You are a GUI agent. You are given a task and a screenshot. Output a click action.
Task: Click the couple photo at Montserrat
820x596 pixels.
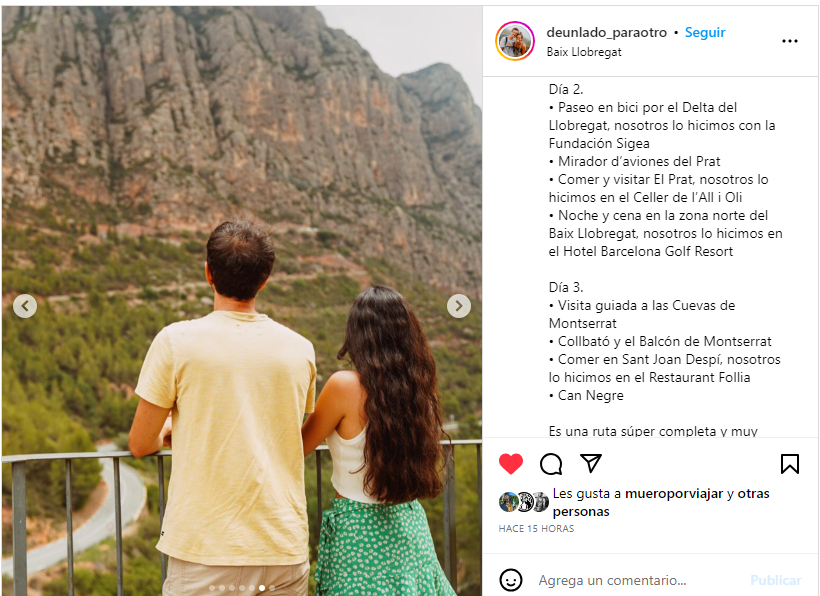click(242, 301)
